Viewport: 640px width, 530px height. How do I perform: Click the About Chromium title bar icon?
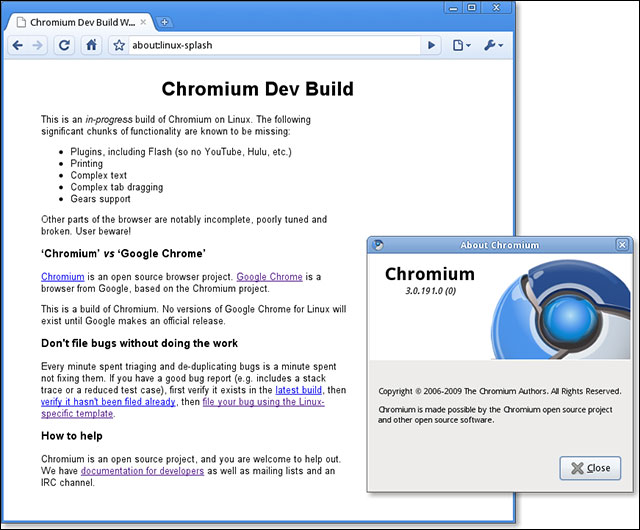[x=378, y=245]
